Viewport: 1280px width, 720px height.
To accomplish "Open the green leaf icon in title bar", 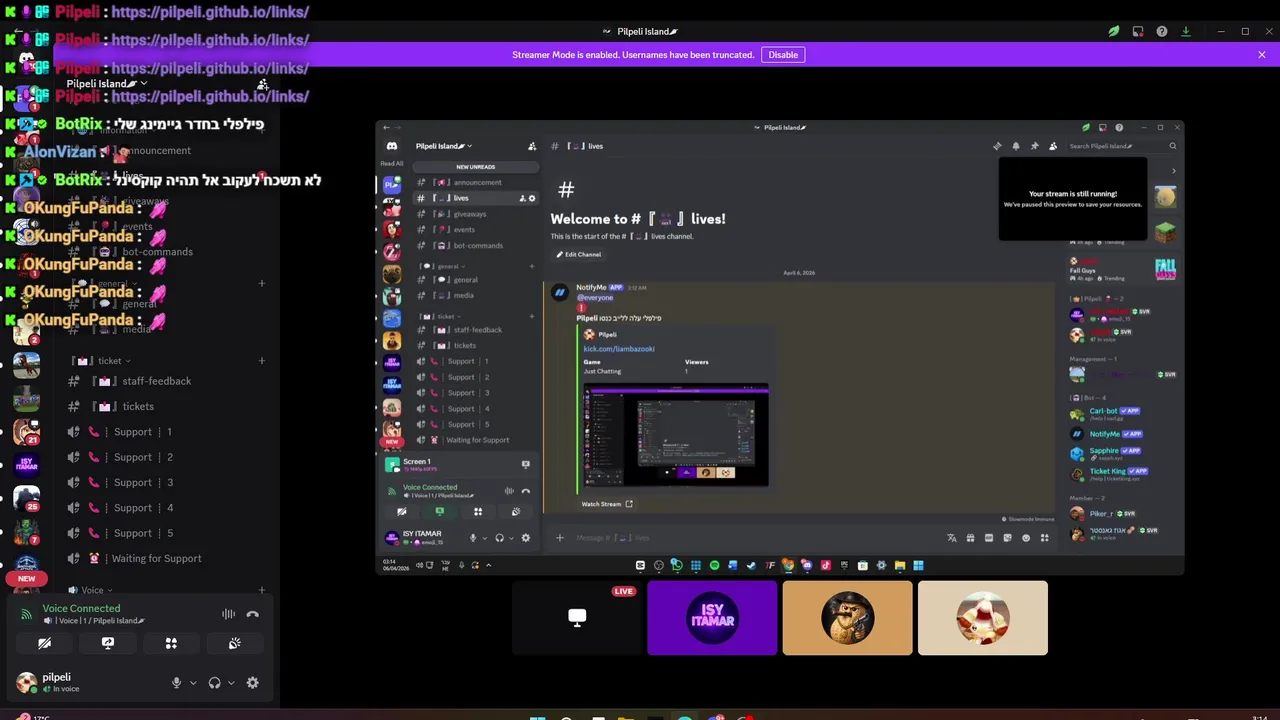I will tap(1113, 31).
